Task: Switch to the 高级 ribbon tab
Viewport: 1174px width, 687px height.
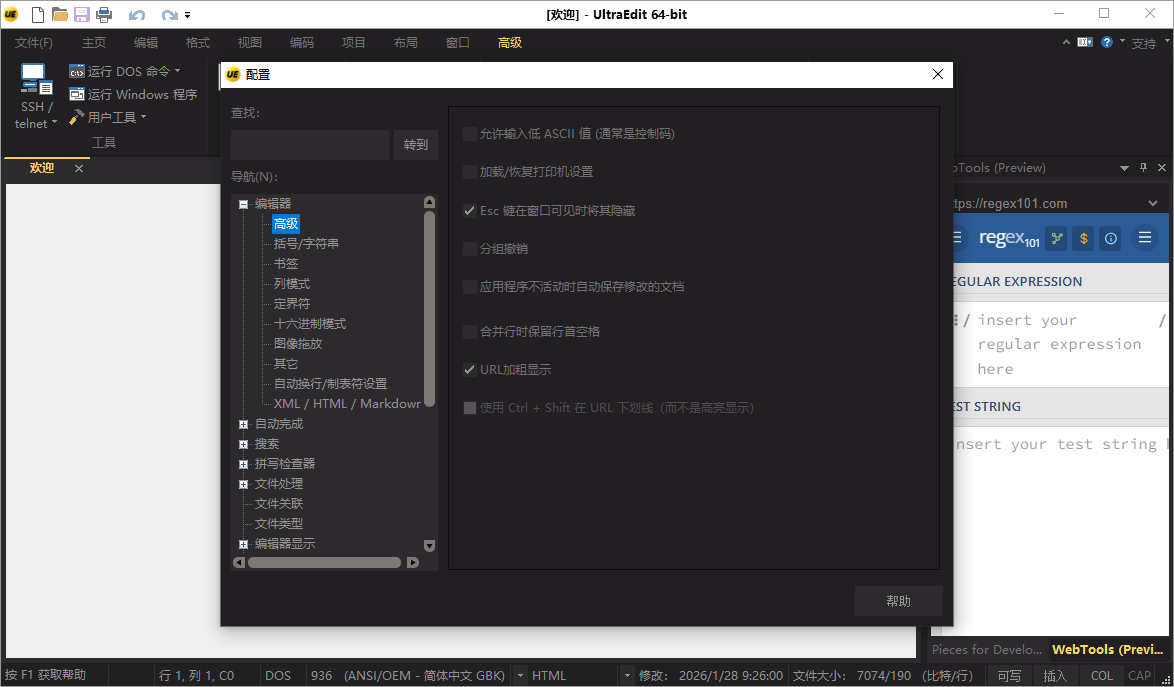Action: coord(510,43)
